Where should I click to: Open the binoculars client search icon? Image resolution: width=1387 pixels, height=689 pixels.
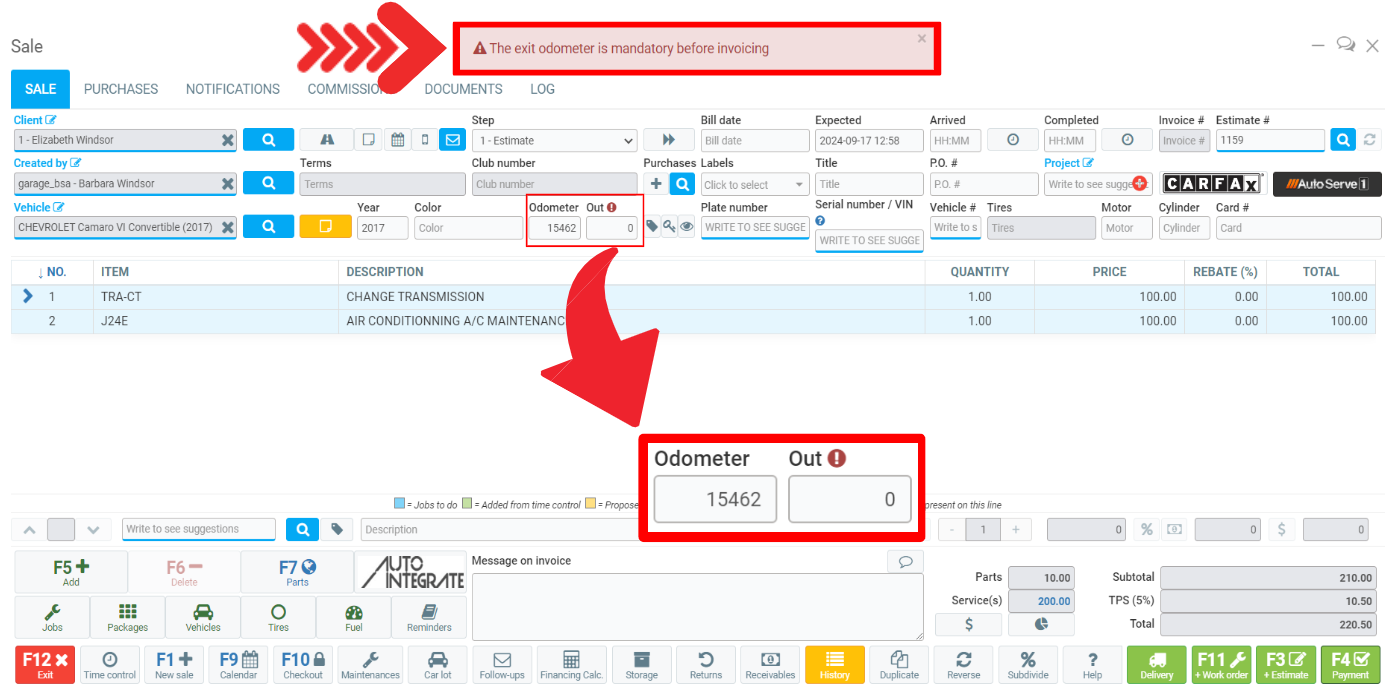coord(327,140)
